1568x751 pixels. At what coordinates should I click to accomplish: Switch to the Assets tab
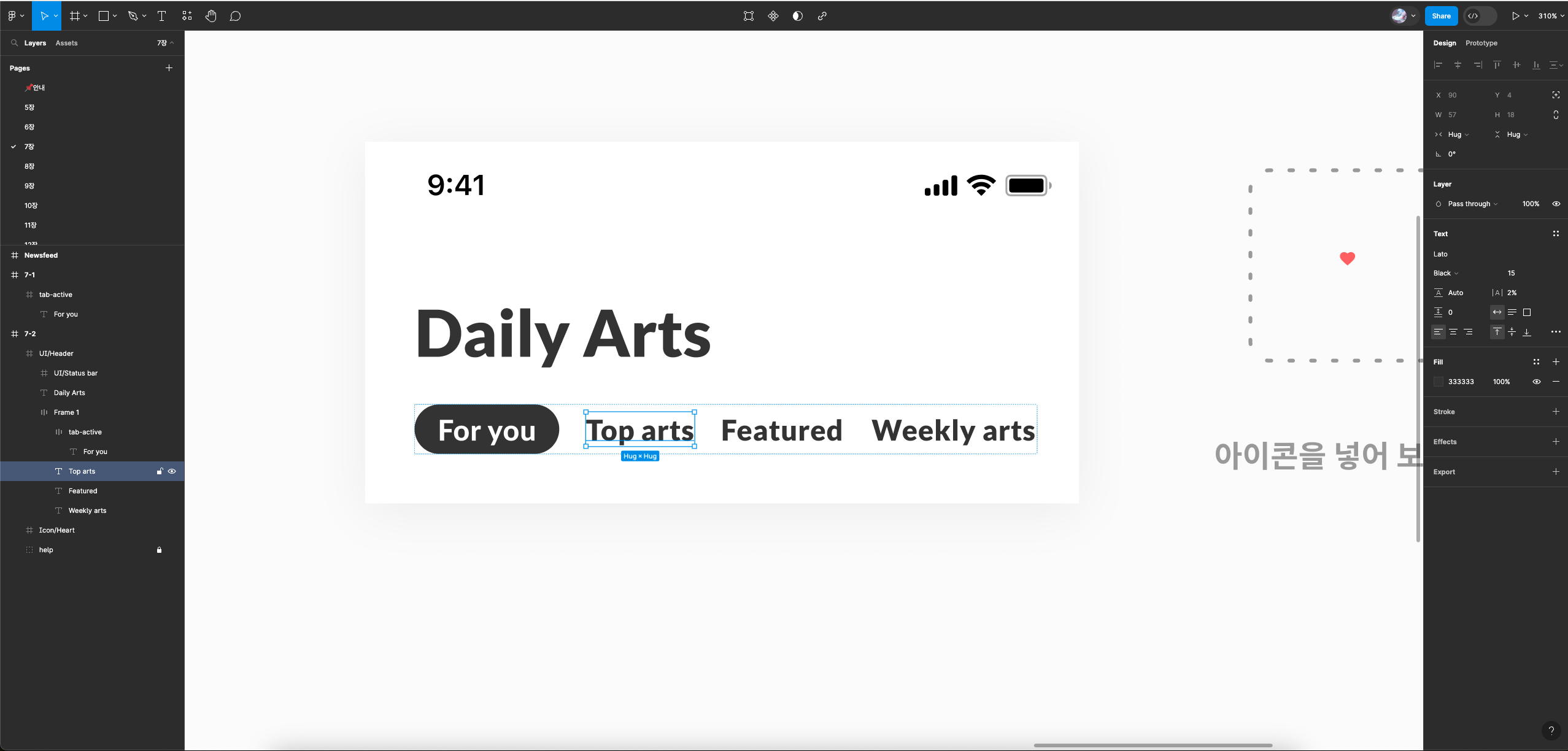tap(66, 43)
